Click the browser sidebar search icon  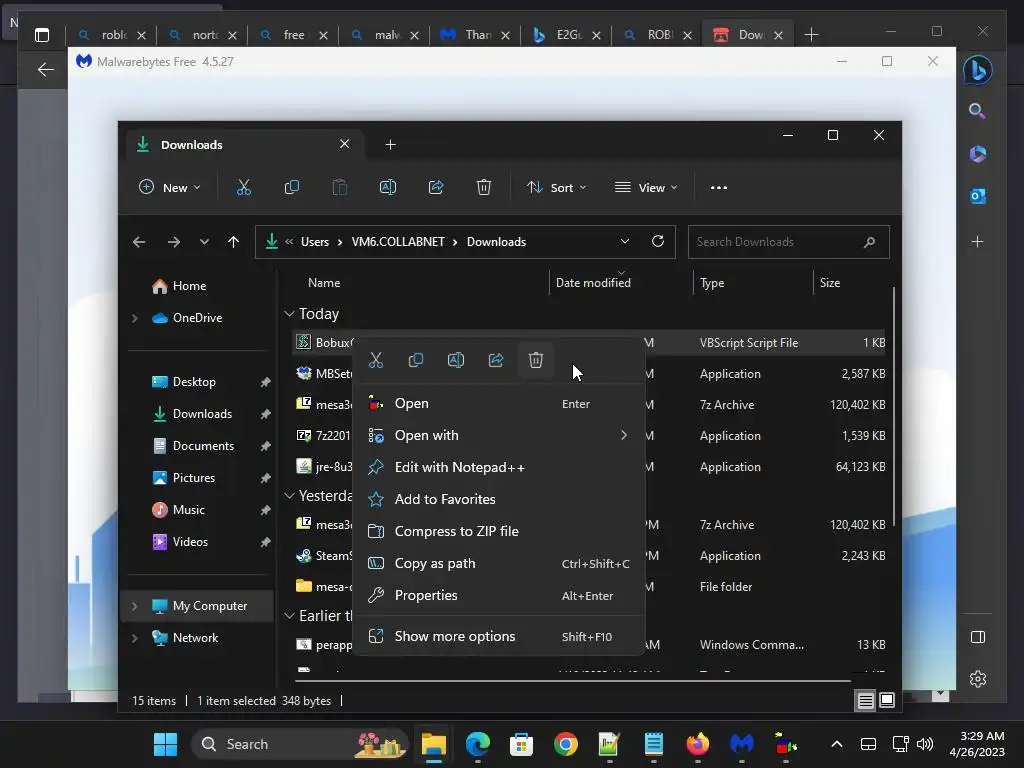[x=977, y=111]
